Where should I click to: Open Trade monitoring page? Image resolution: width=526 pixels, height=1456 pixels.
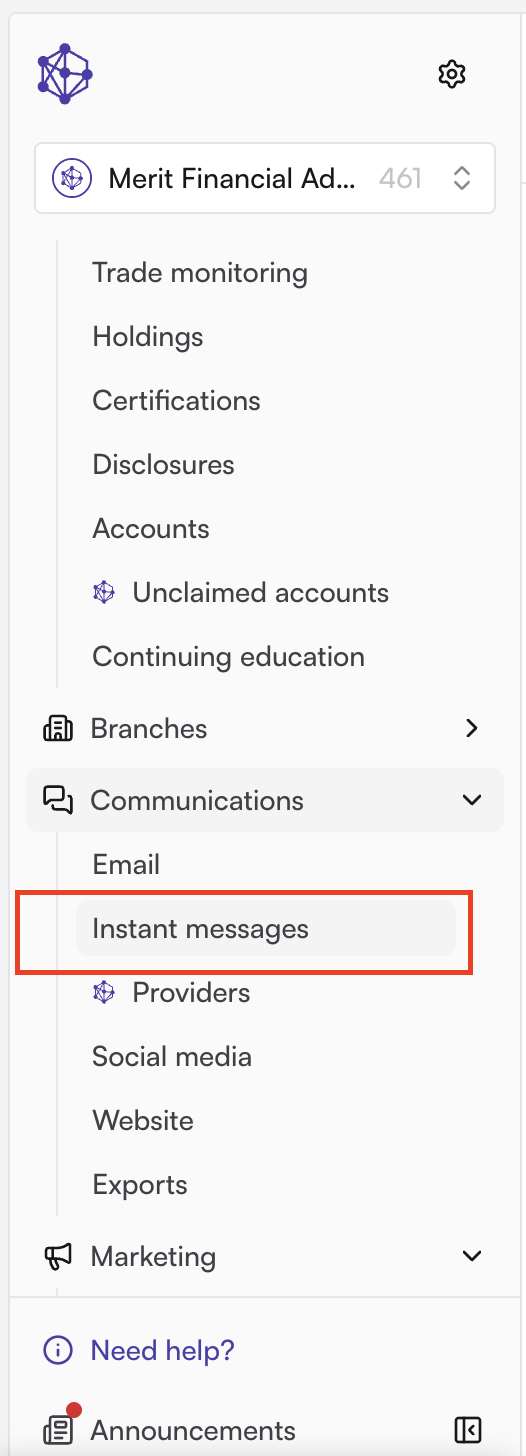pos(200,273)
